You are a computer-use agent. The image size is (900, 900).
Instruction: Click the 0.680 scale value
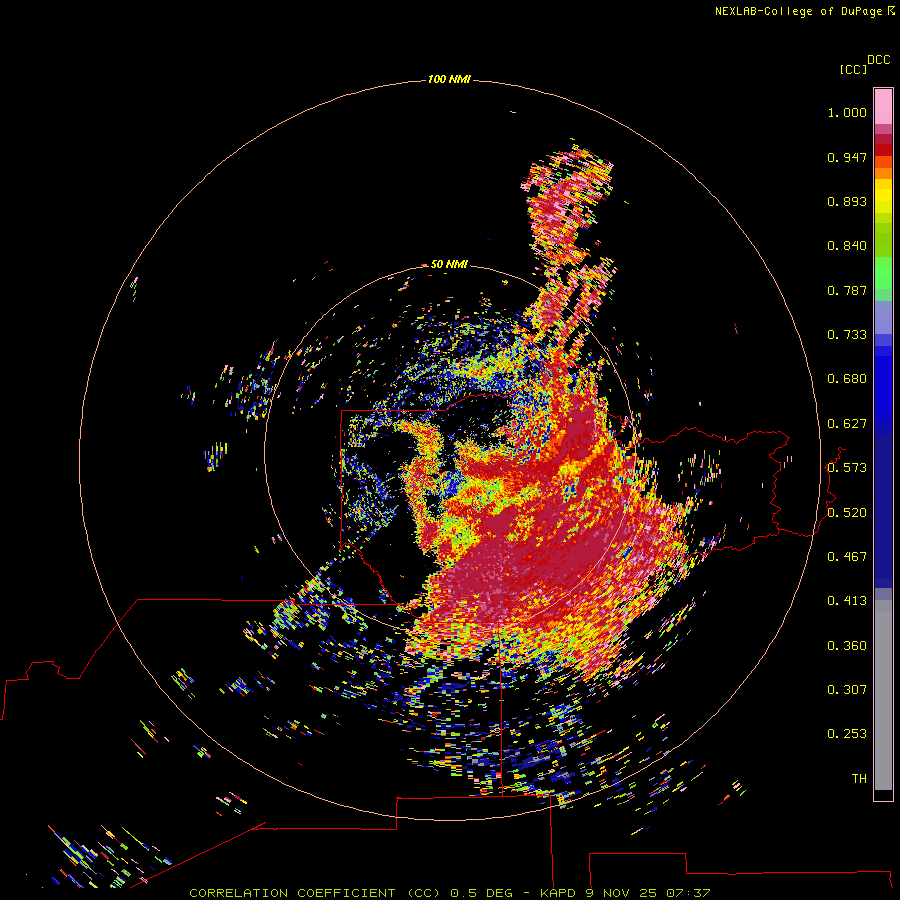click(x=847, y=379)
